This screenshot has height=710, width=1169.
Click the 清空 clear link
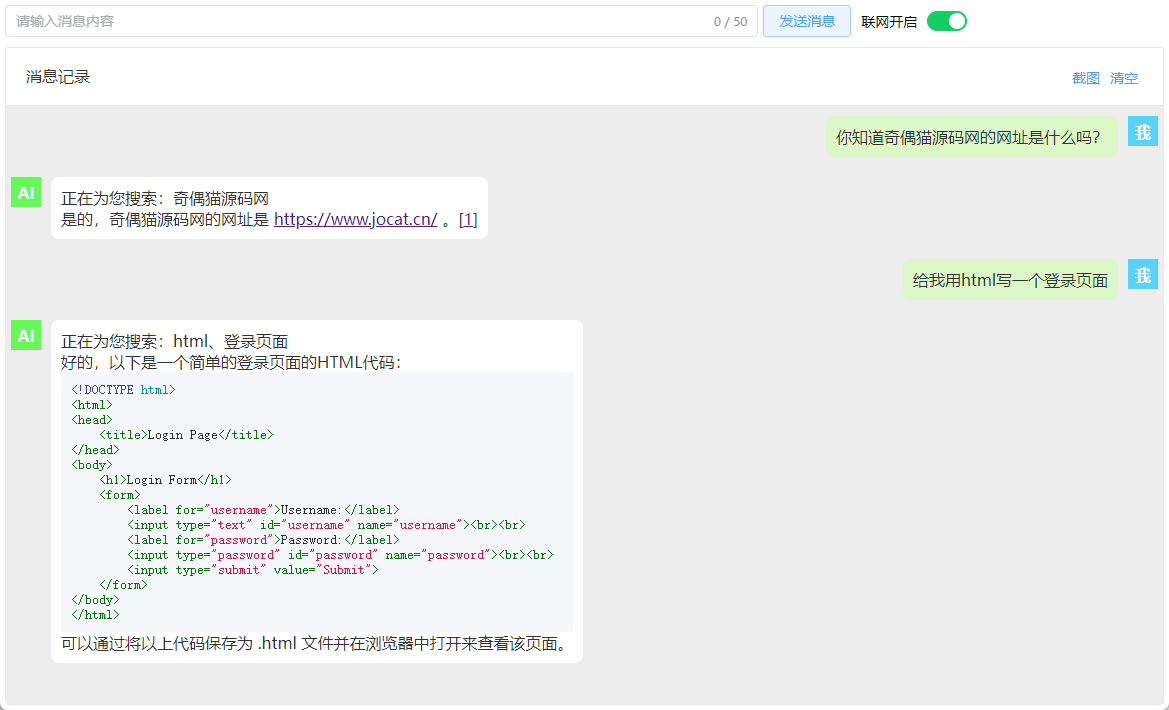[1124, 78]
